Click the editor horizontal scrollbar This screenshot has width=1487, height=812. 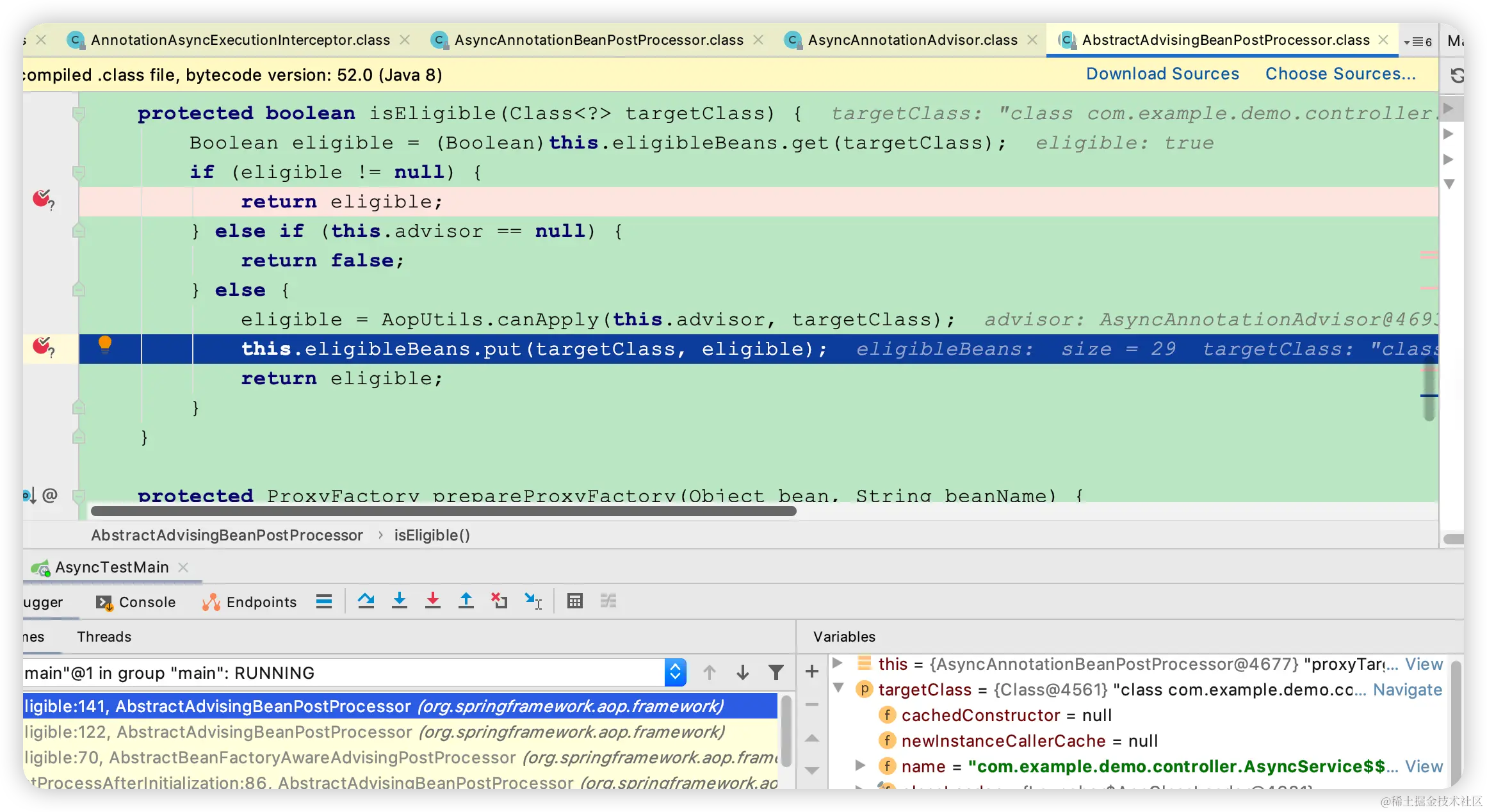tap(443, 511)
